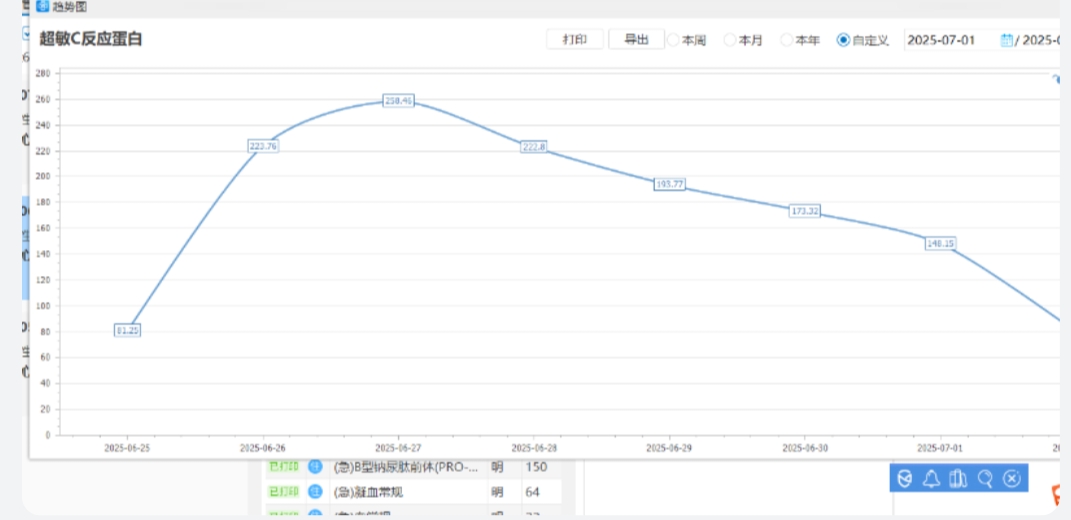Click the shield icon in blue toolbar
Screen dimensions: 1071x520
[x=905, y=479]
